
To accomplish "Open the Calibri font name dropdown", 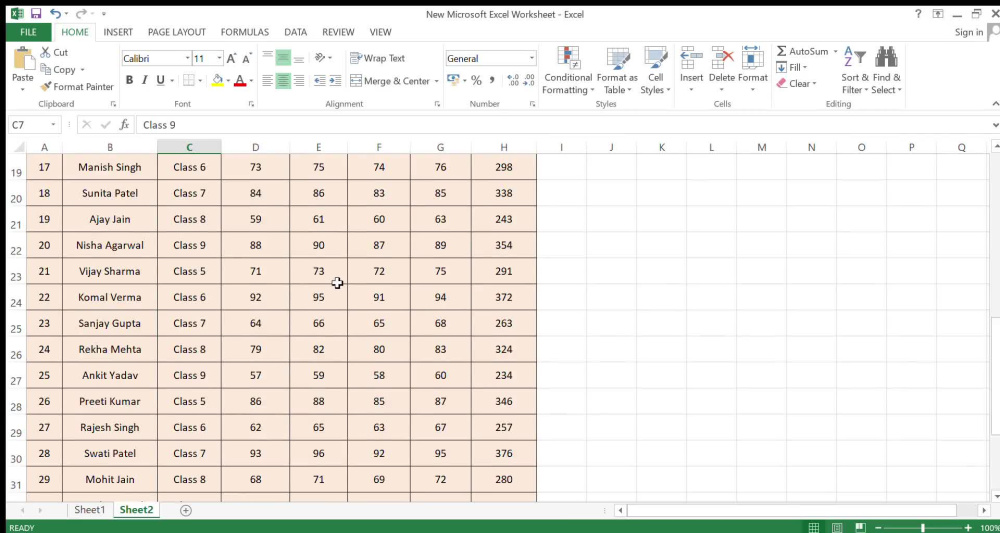I will click(x=188, y=59).
